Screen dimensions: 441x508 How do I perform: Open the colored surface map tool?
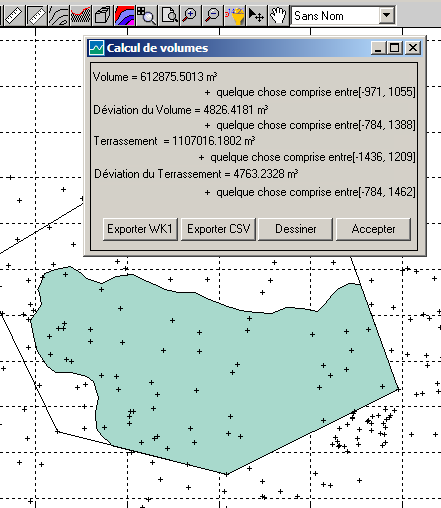124,15
